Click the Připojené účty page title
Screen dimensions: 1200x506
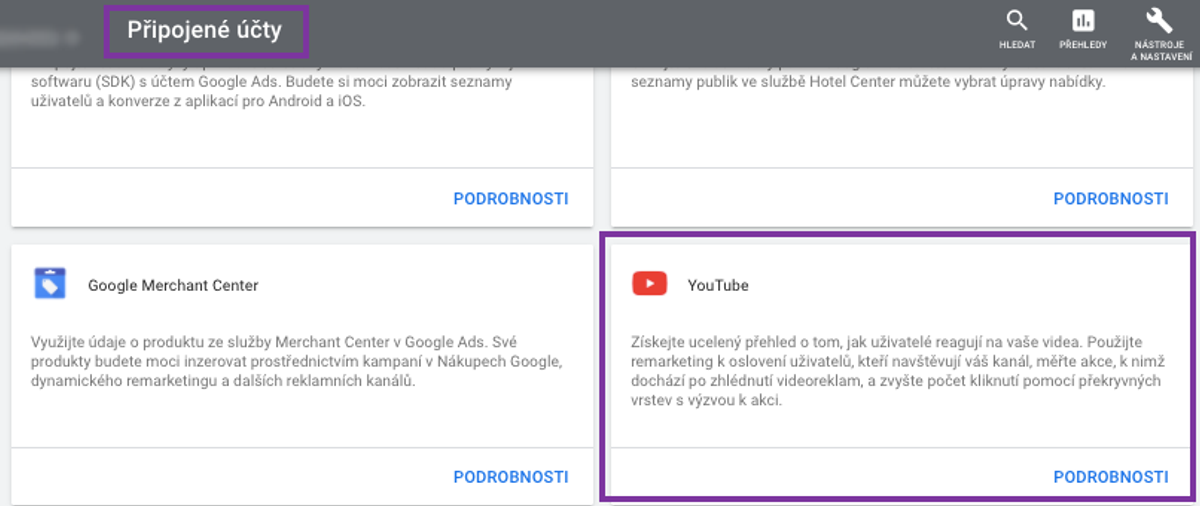[x=205, y=31]
